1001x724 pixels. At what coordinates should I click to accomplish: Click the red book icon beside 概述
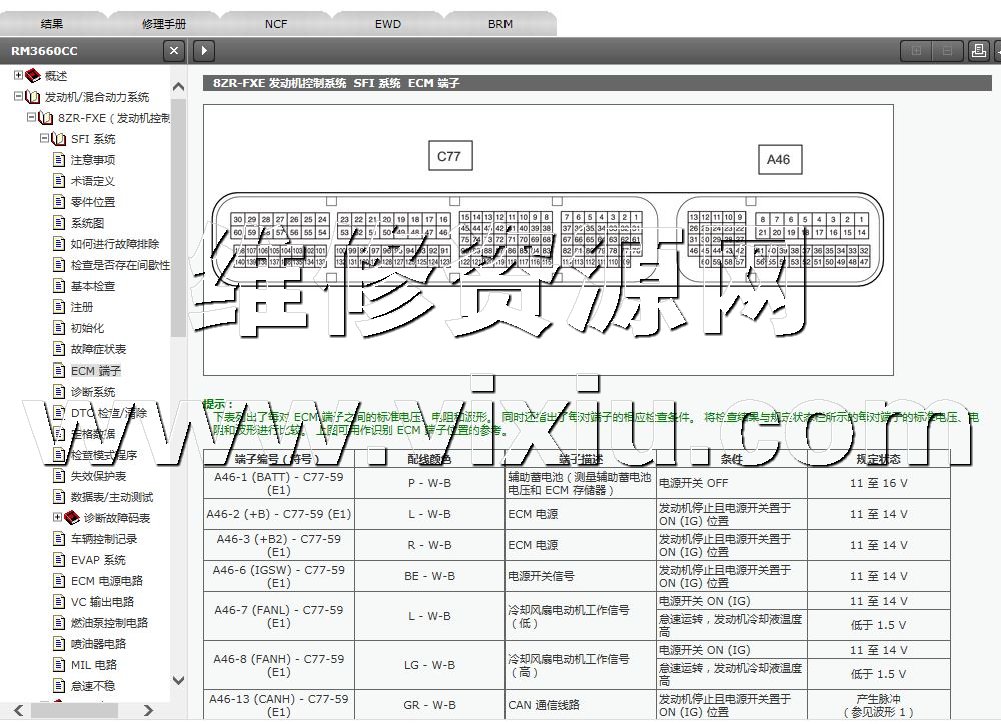pos(33,76)
